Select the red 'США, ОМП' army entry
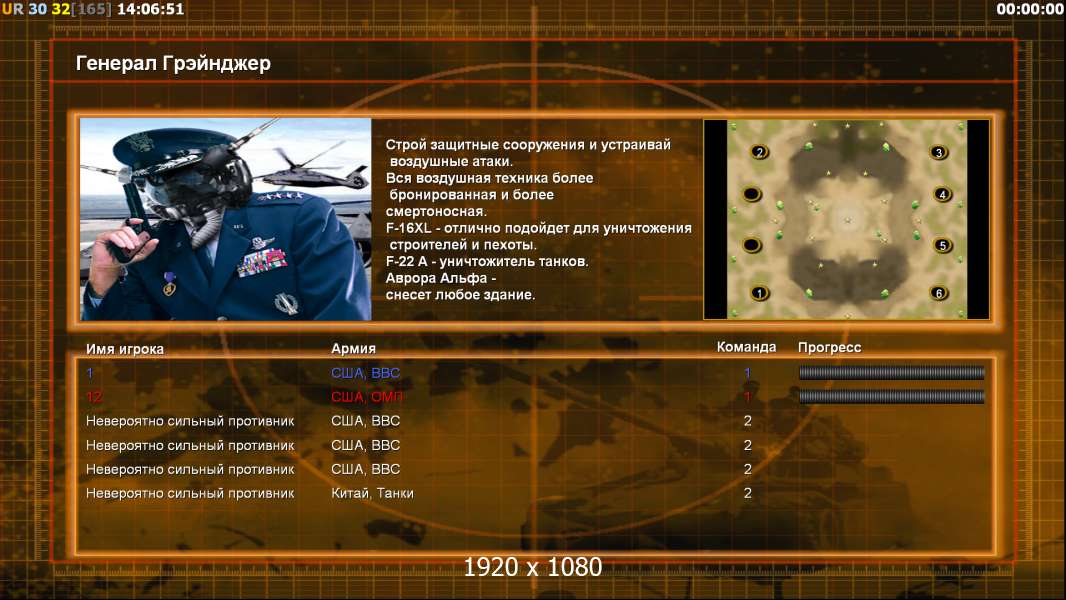1066x600 pixels. point(367,397)
